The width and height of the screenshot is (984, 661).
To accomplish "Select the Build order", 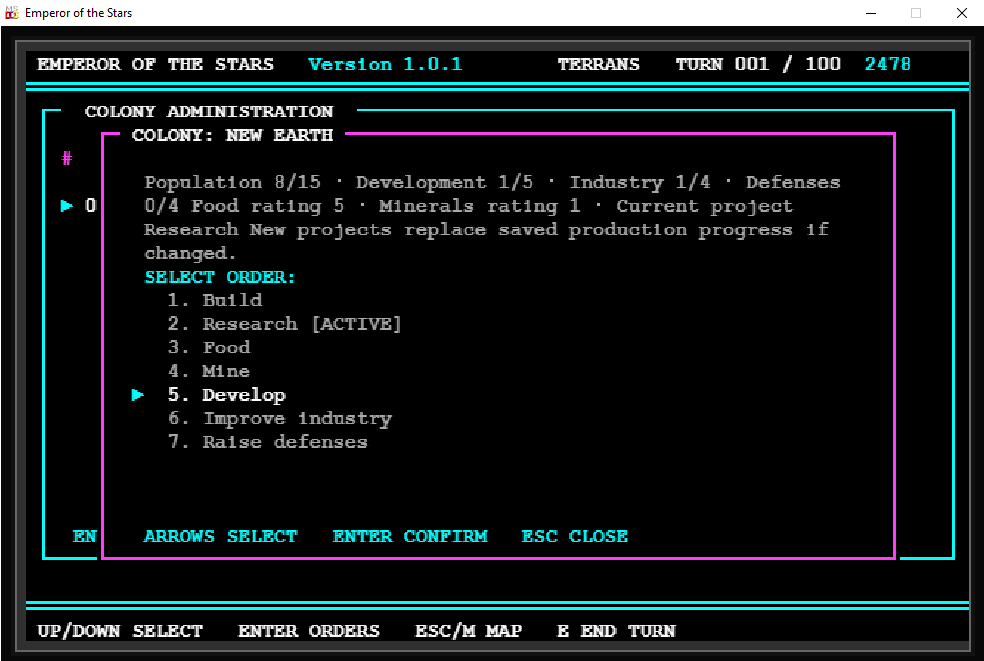I will pyautogui.click(x=215, y=300).
